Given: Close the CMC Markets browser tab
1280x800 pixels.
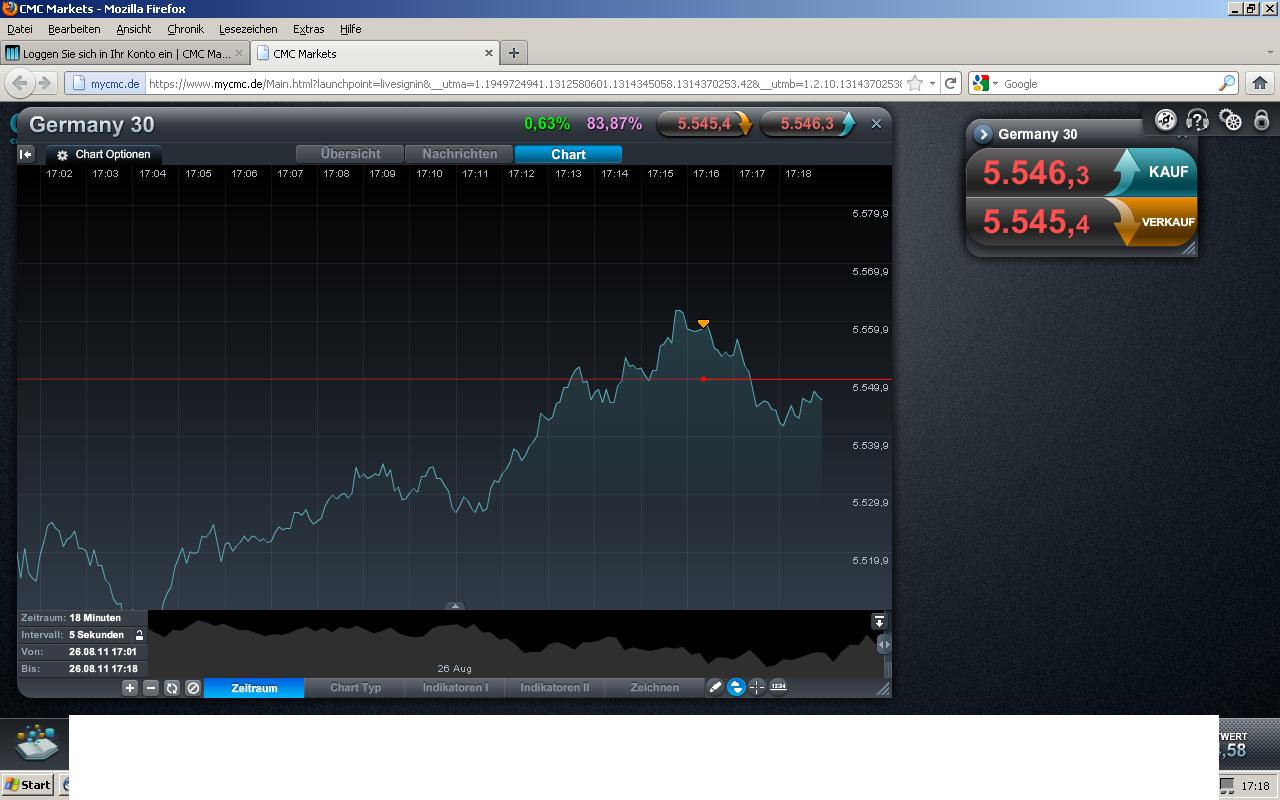Looking at the screenshot, I should coord(489,53).
